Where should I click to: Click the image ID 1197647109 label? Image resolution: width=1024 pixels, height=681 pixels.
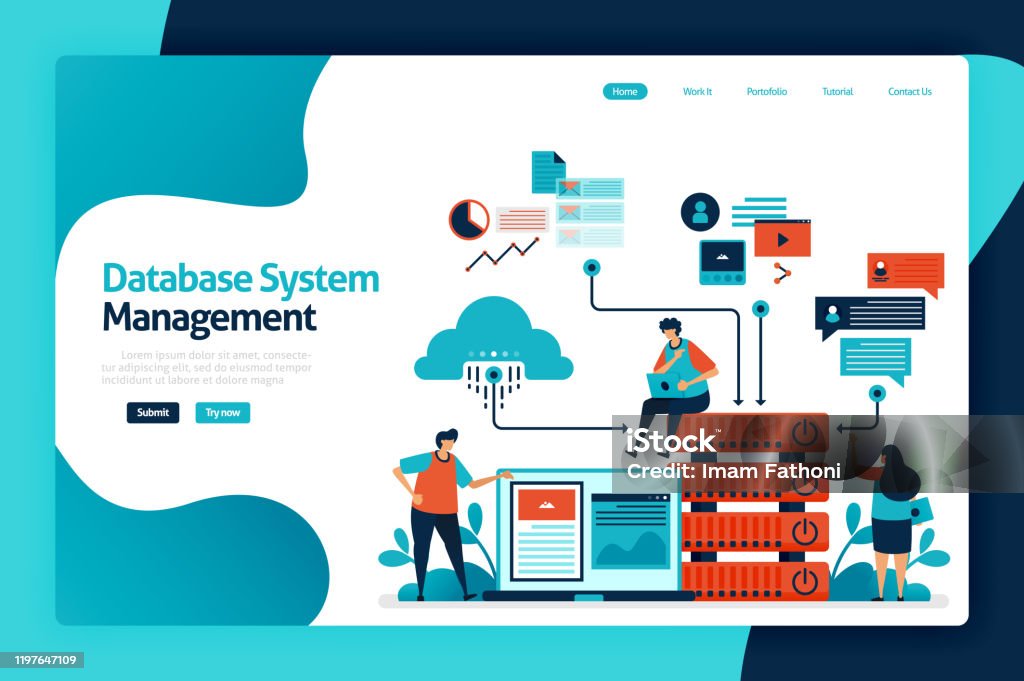click(46, 660)
